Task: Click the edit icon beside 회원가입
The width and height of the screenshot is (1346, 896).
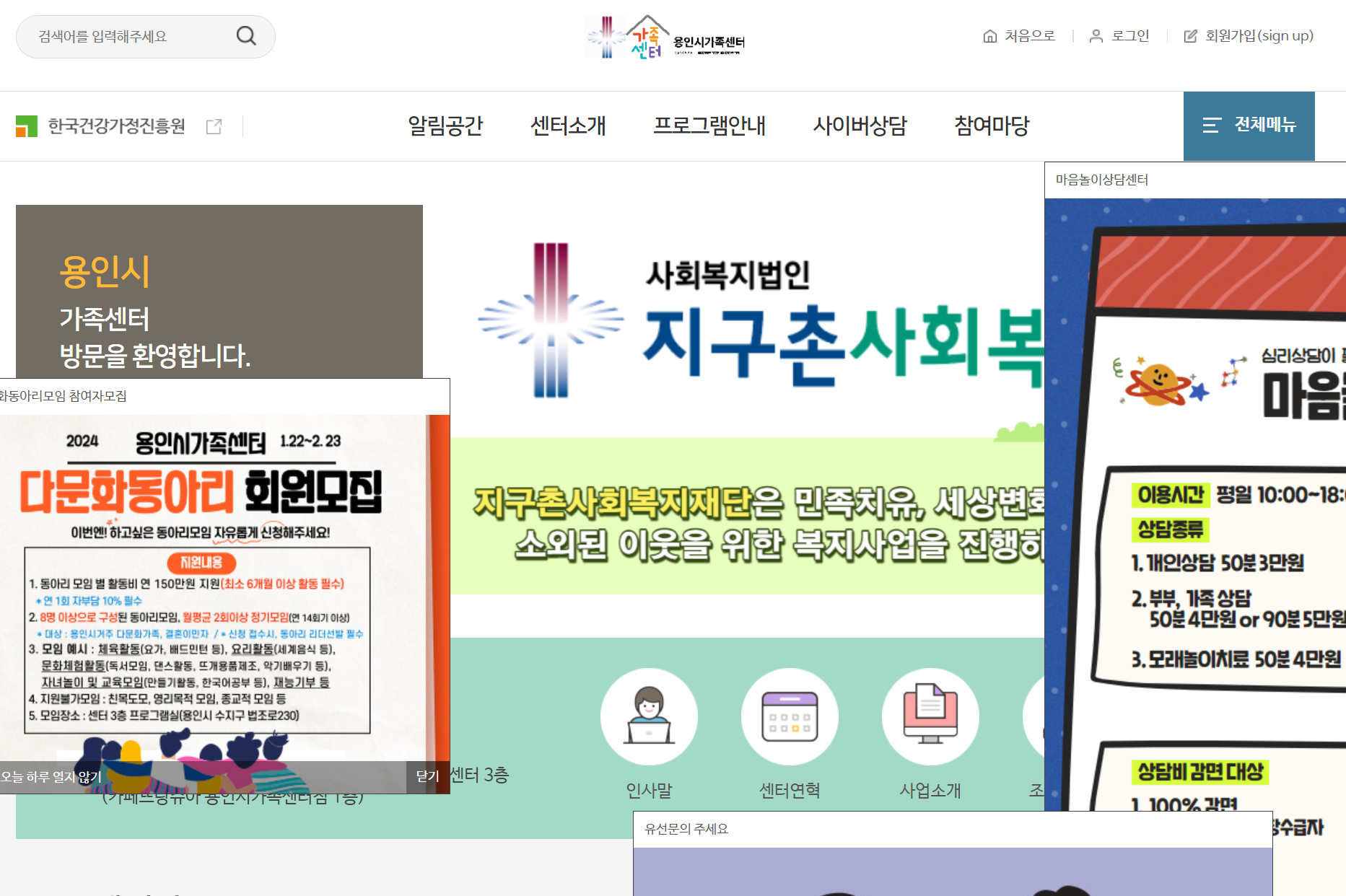Action: [1190, 36]
